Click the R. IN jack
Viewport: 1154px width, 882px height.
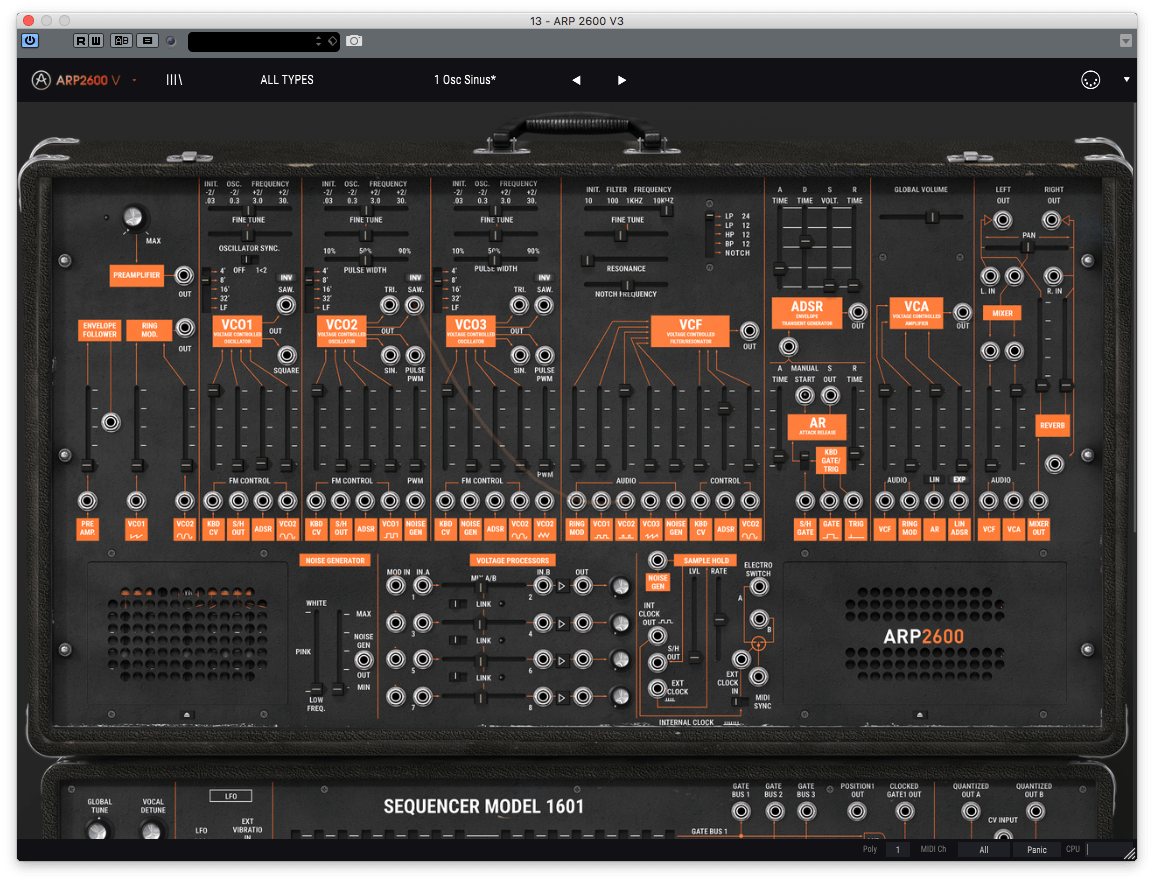(x=1053, y=276)
